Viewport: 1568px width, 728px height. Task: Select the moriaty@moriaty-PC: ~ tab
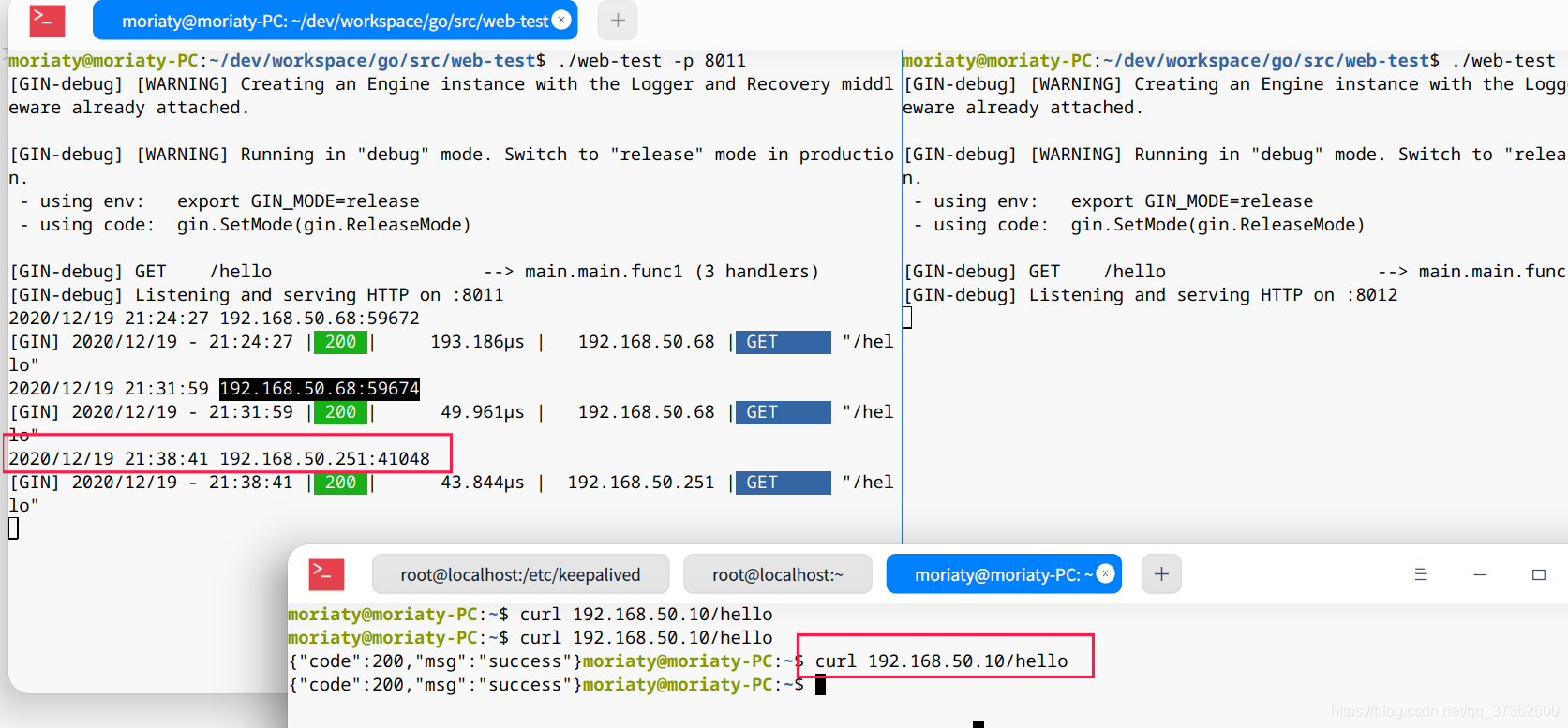tap(1004, 574)
